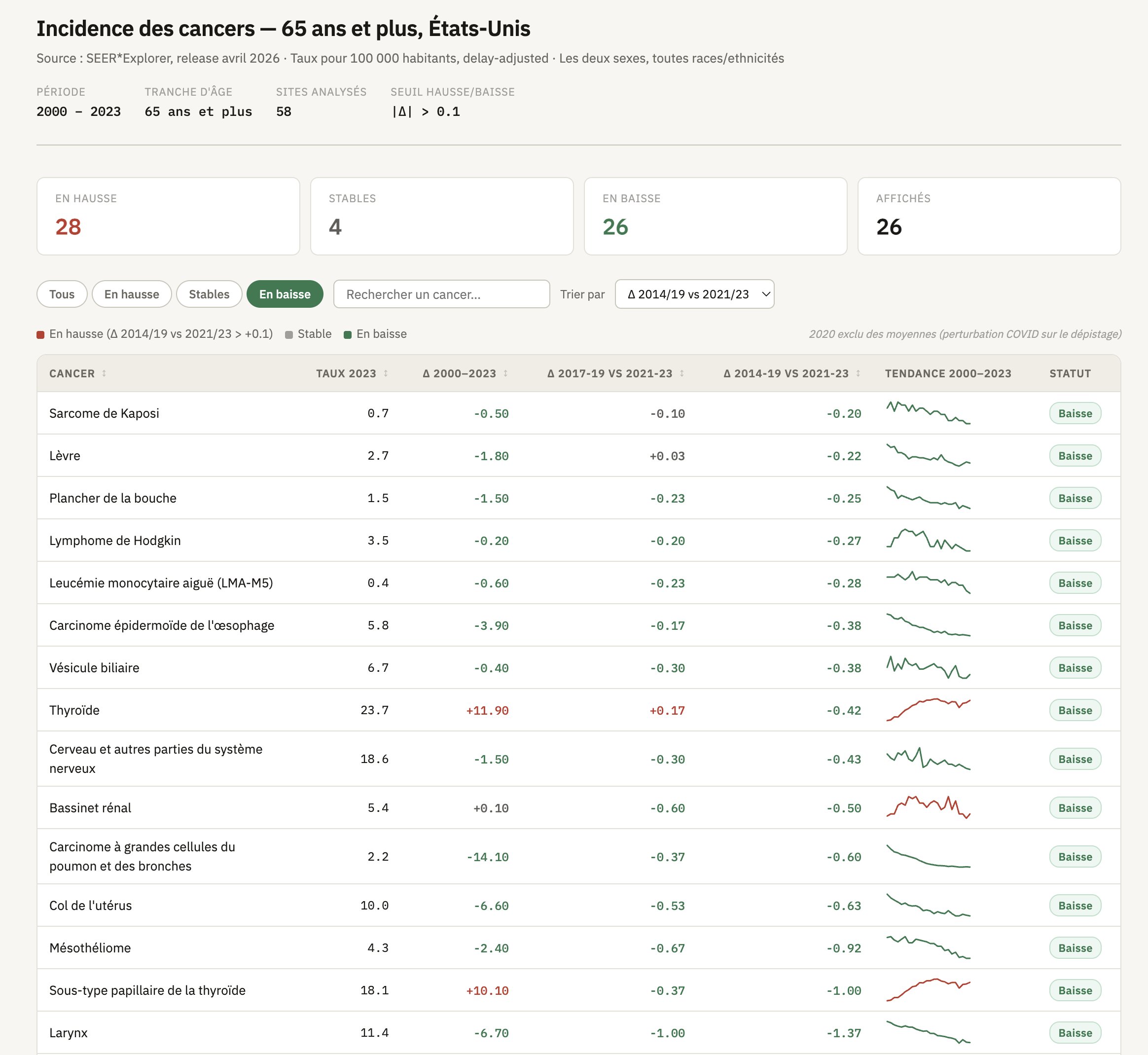Viewport: 1148px width, 1055px height.
Task: Click the Sarcome de Kaposi sparkline
Action: point(928,413)
